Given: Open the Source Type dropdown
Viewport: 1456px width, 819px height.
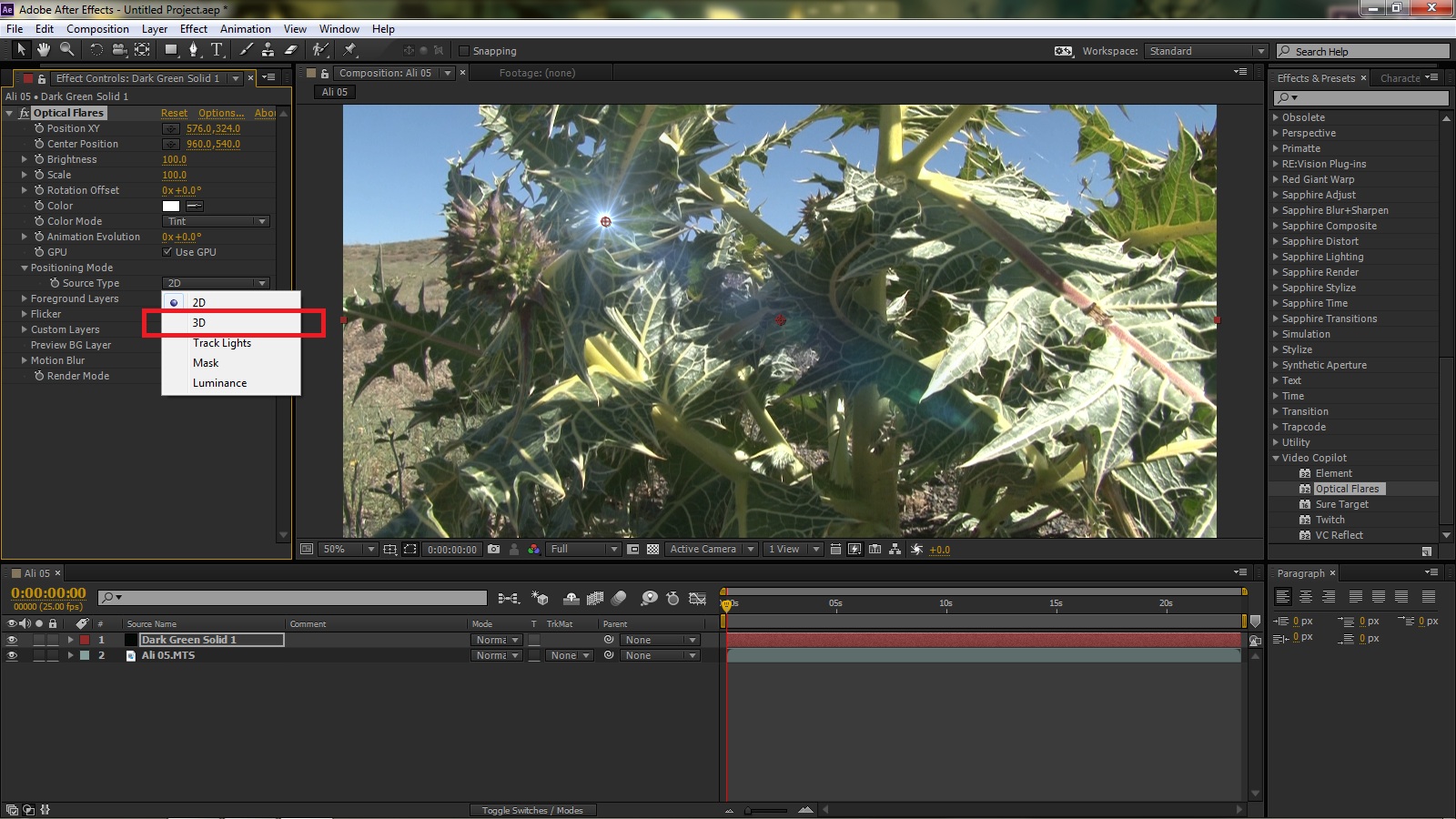Looking at the screenshot, I should tap(216, 283).
